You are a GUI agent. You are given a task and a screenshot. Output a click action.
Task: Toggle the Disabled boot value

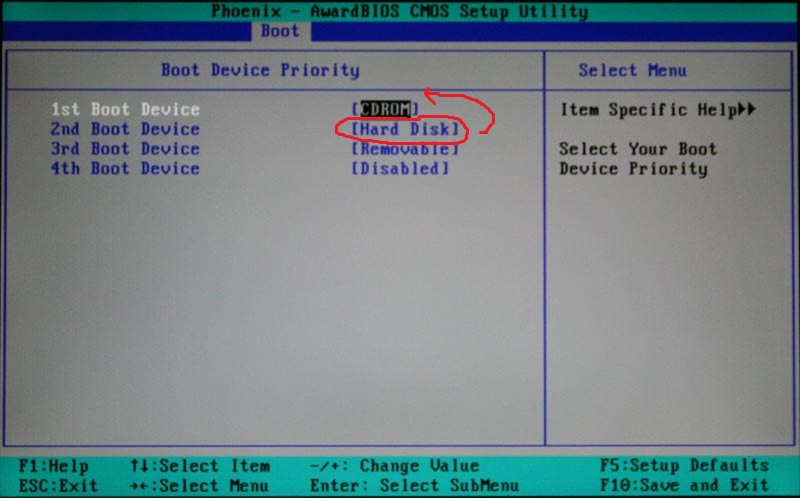pyautogui.click(x=400, y=169)
